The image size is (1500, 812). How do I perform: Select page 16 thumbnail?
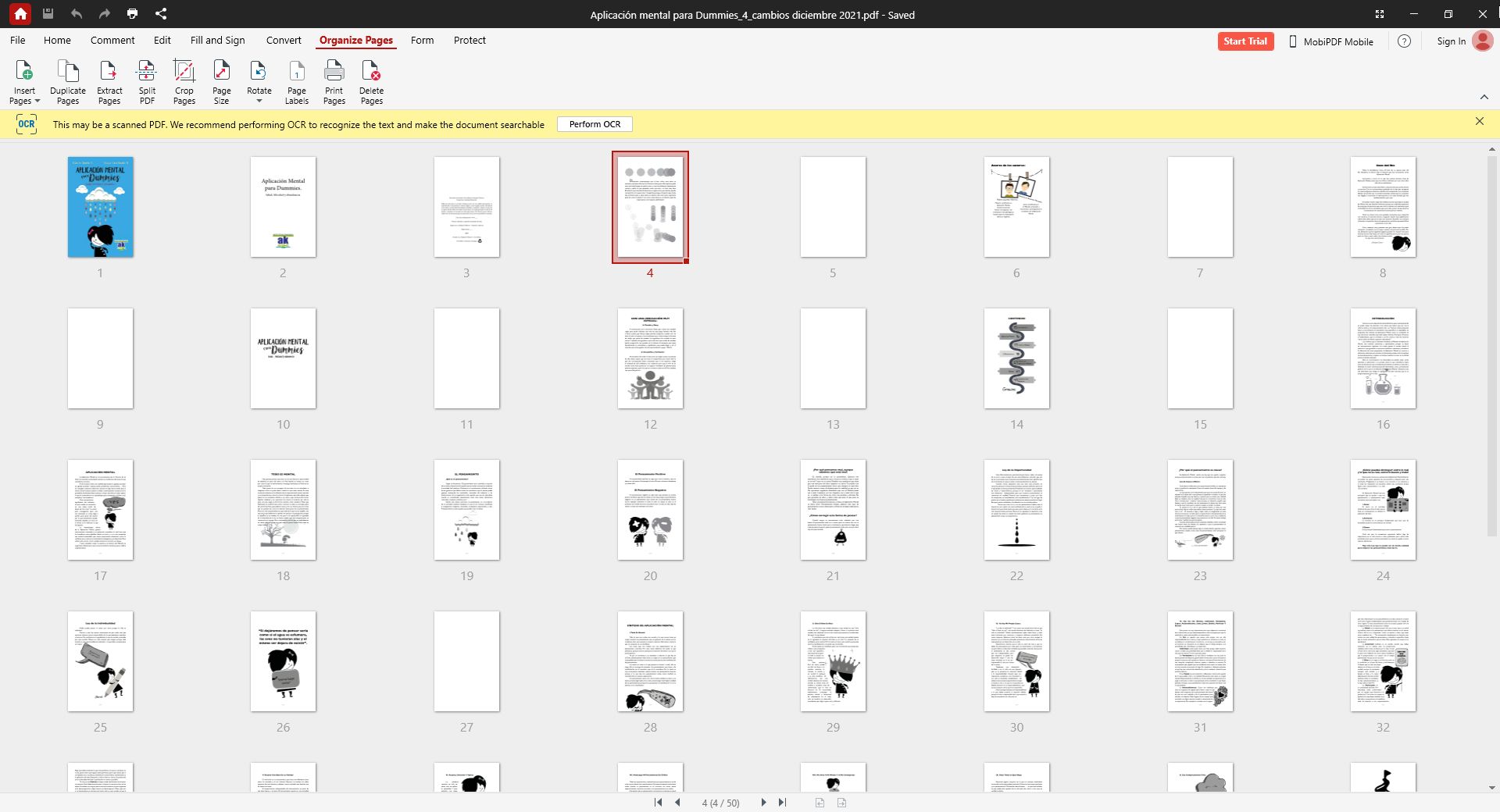1383,358
